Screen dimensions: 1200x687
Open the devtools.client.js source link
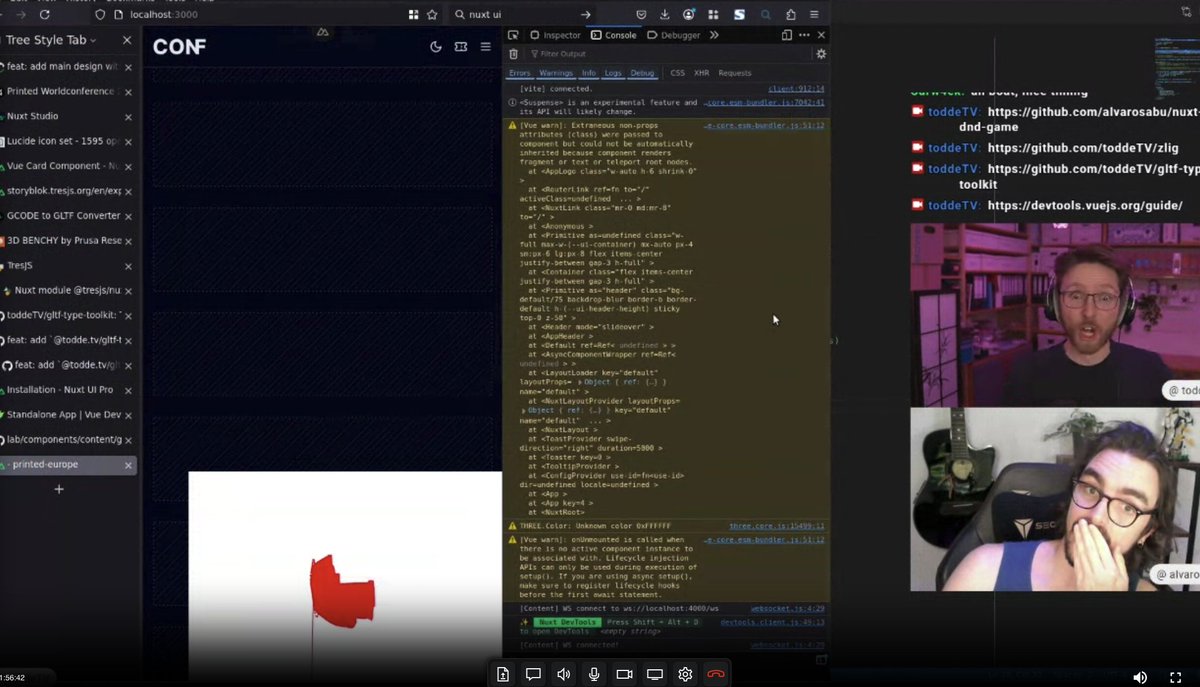click(772, 622)
